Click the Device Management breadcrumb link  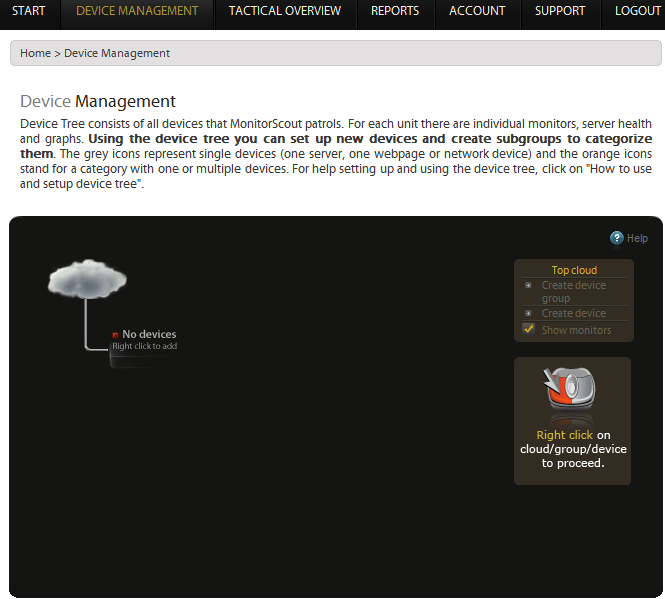[x=117, y=53]
